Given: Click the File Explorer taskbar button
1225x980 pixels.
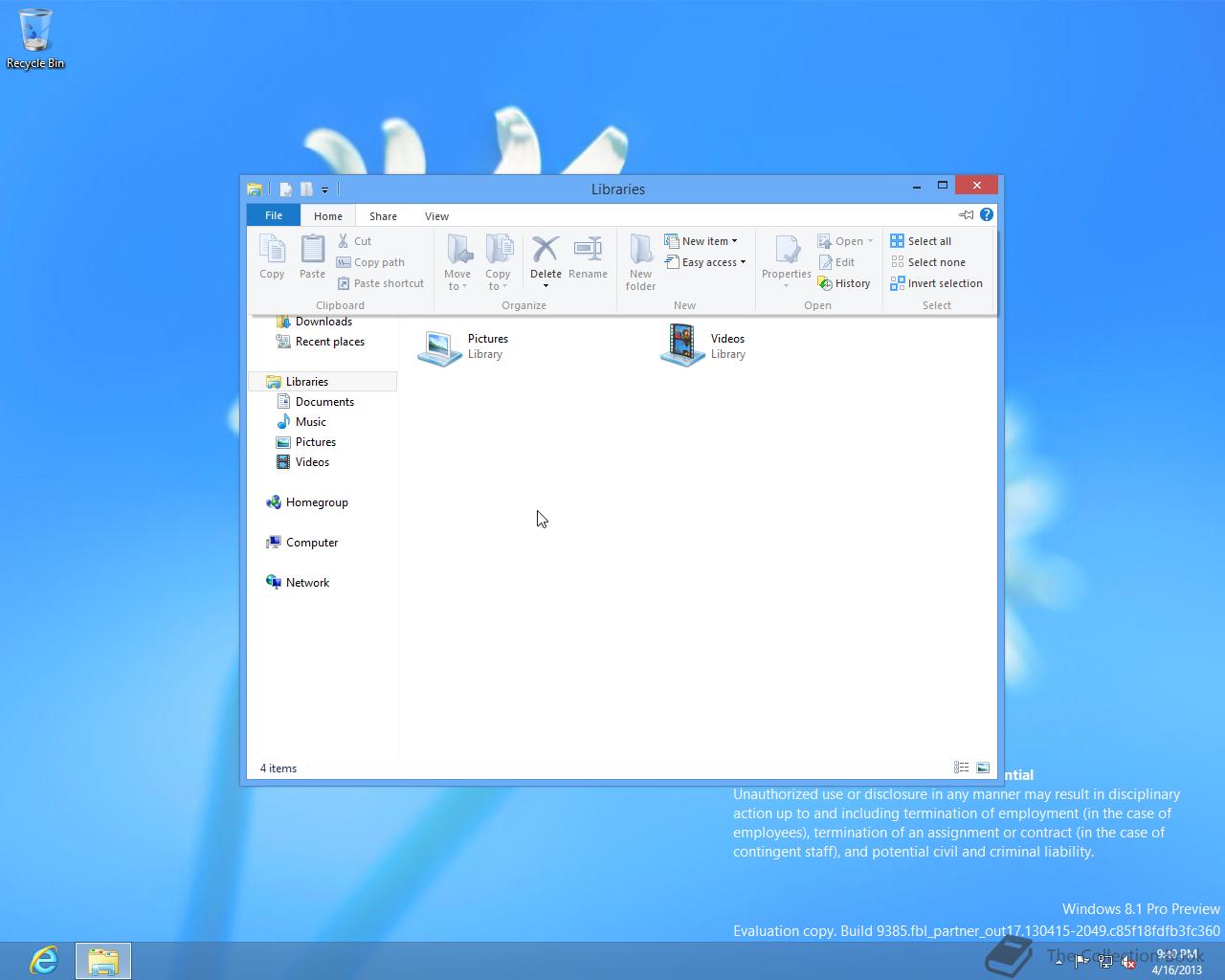Looking at the screenshot, I should 102,961.
